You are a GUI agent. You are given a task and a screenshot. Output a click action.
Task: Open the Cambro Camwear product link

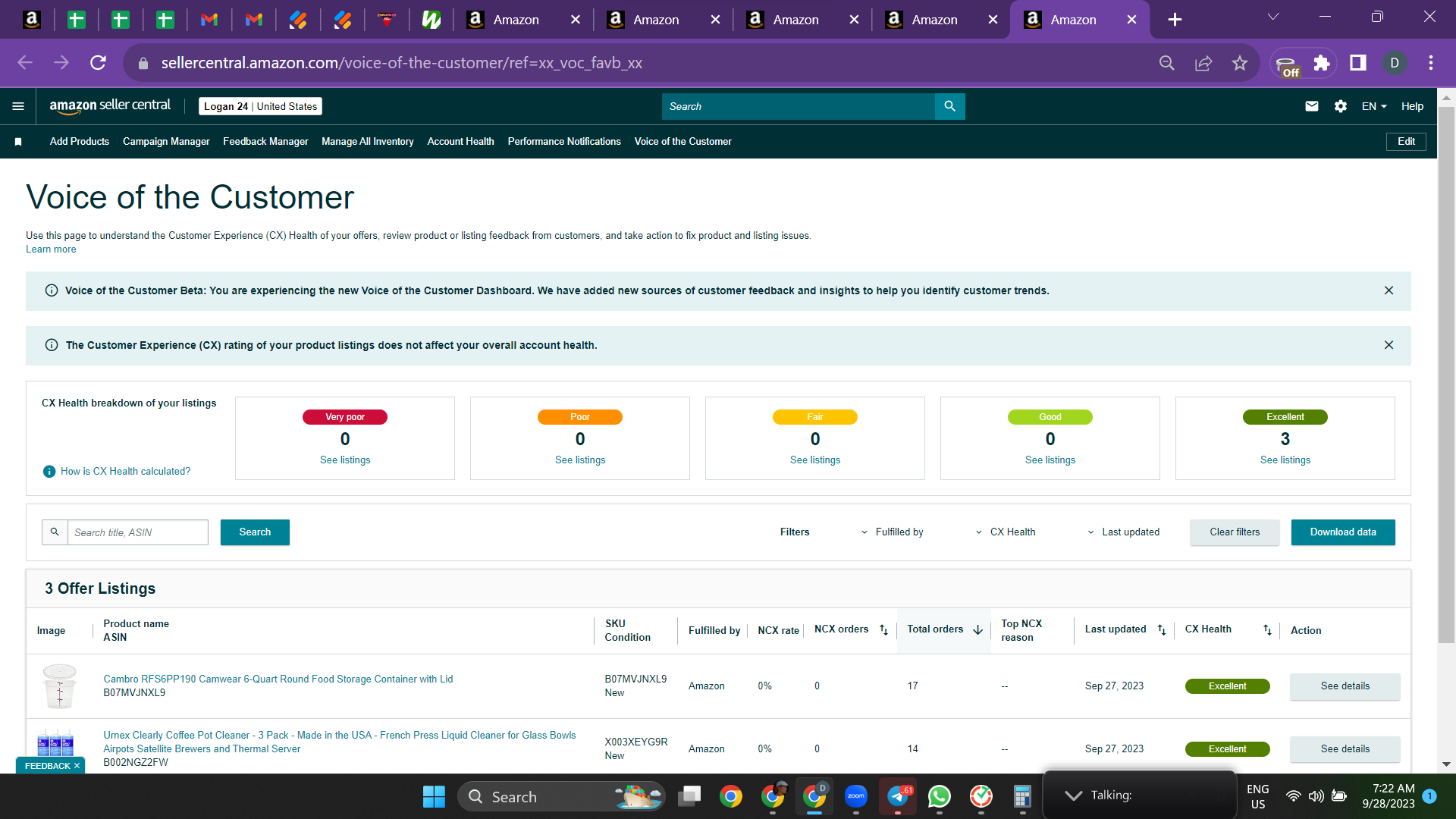point(278,679)
